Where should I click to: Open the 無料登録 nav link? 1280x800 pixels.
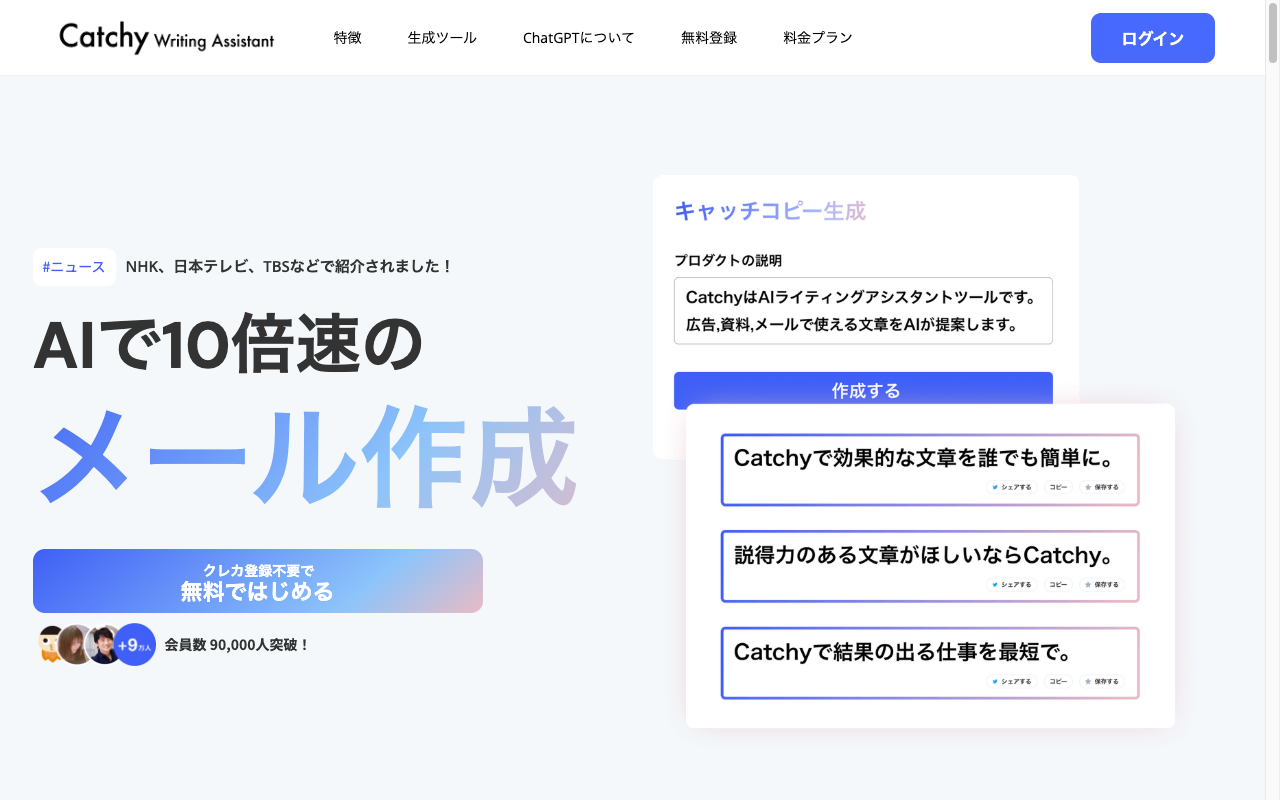coord(709,38)
